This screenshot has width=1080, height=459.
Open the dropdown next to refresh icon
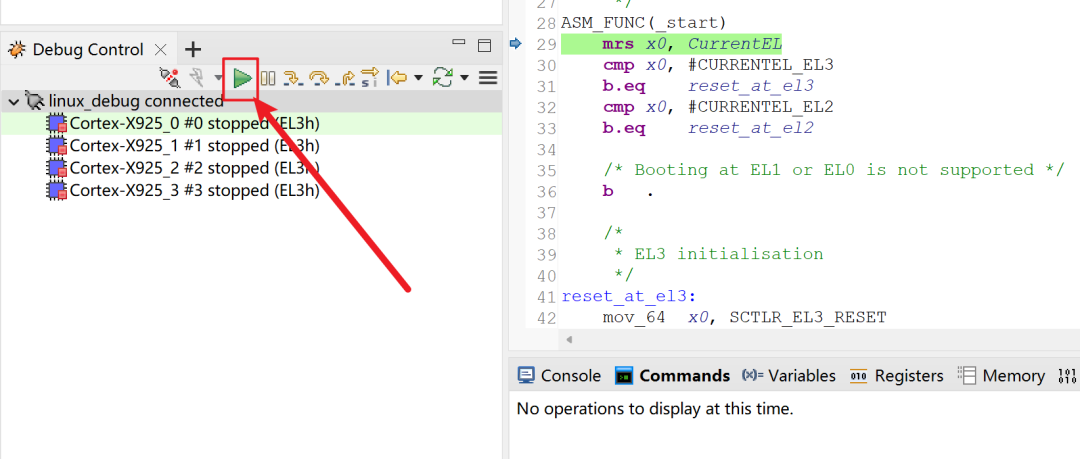tap(464, 77)
